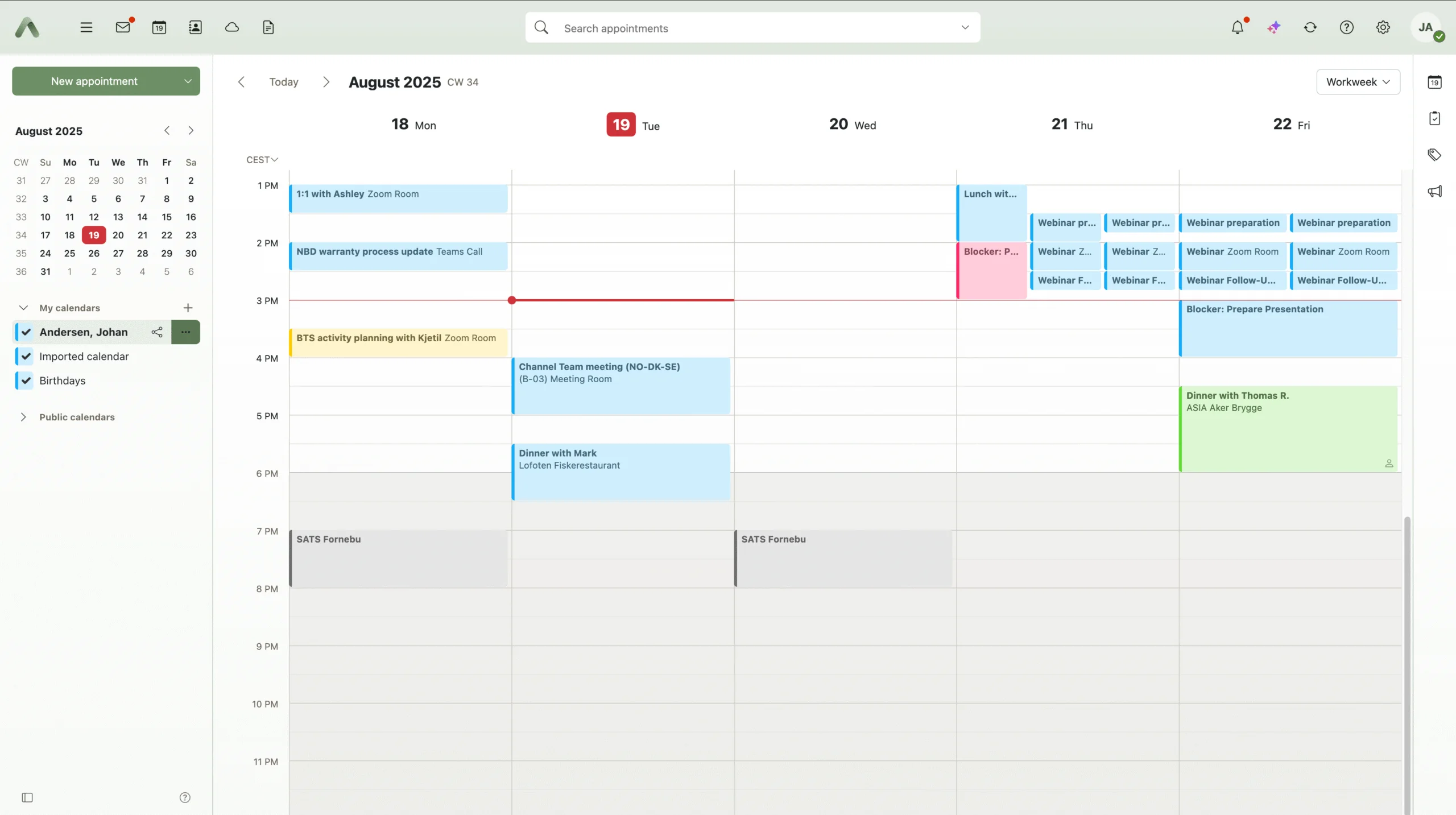The image size is (1456, 815).
Task: Open the tags icon in right sidebar
Action: tap(1434, 155)
